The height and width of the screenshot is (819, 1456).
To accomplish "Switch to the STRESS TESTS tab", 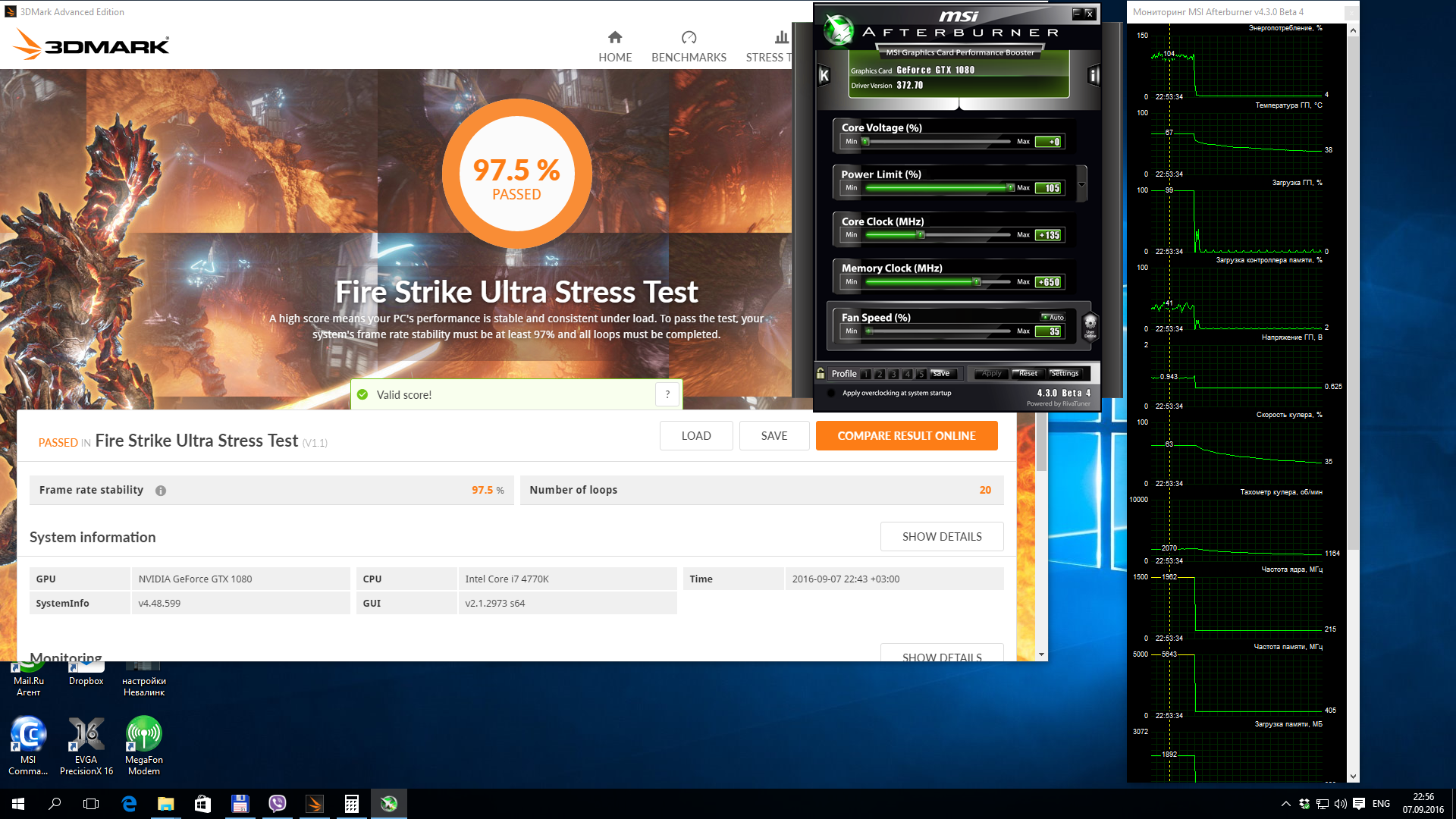I will tap(770, 47).
